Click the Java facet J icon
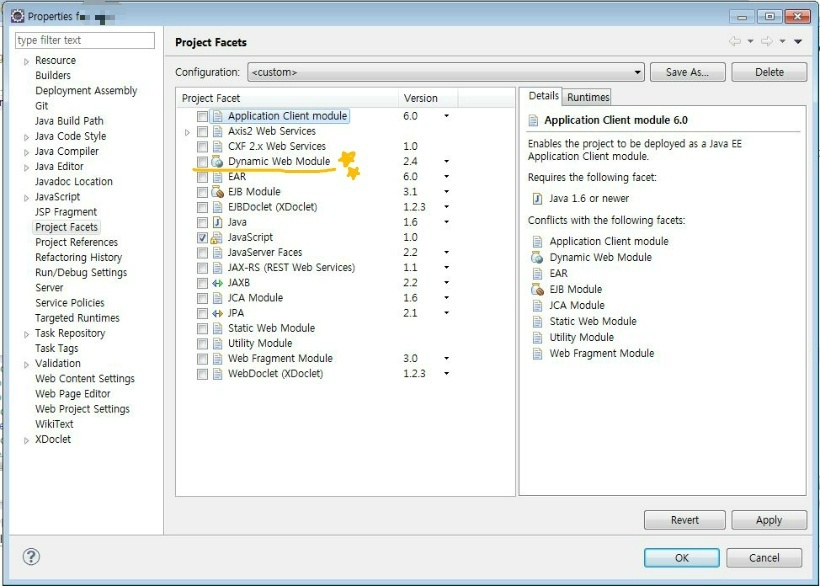This screenshot has width=820, height=586. (x=218, y=222)
